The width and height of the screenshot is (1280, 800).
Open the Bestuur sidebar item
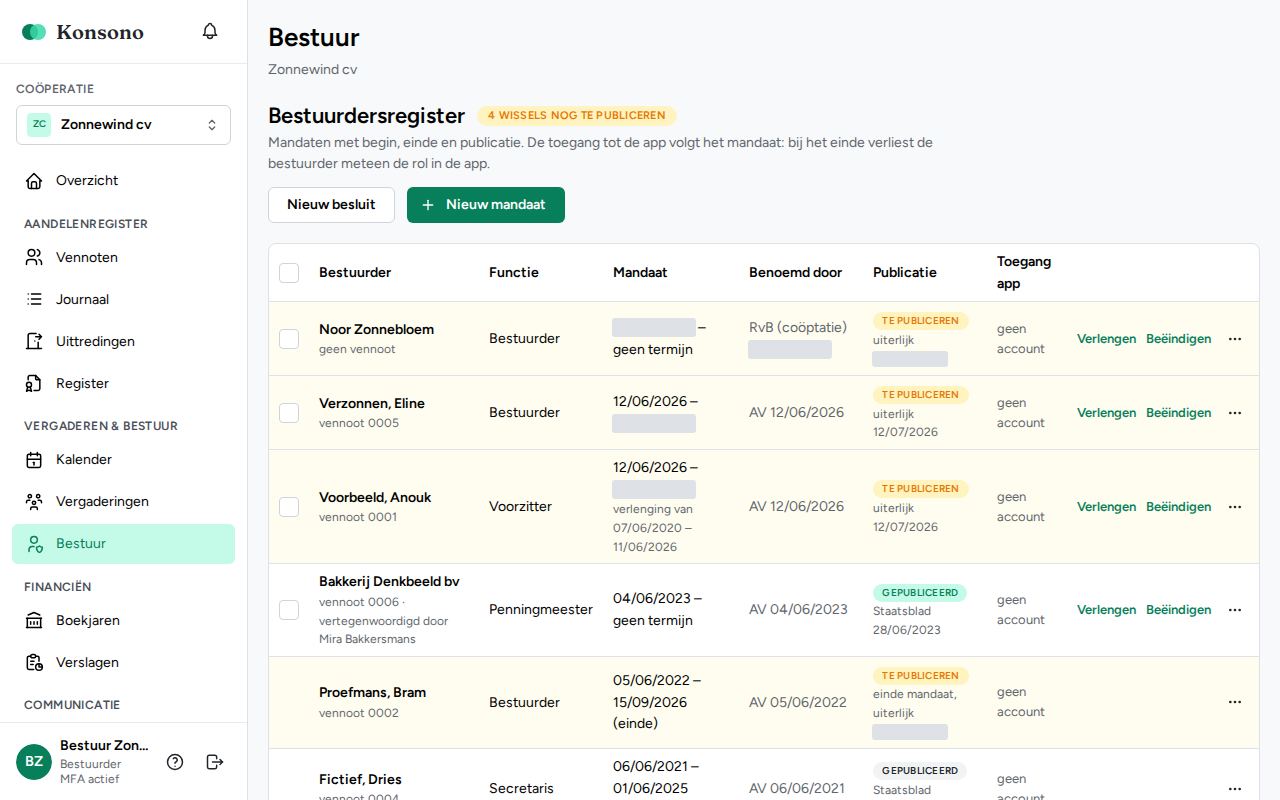[123, 544]
